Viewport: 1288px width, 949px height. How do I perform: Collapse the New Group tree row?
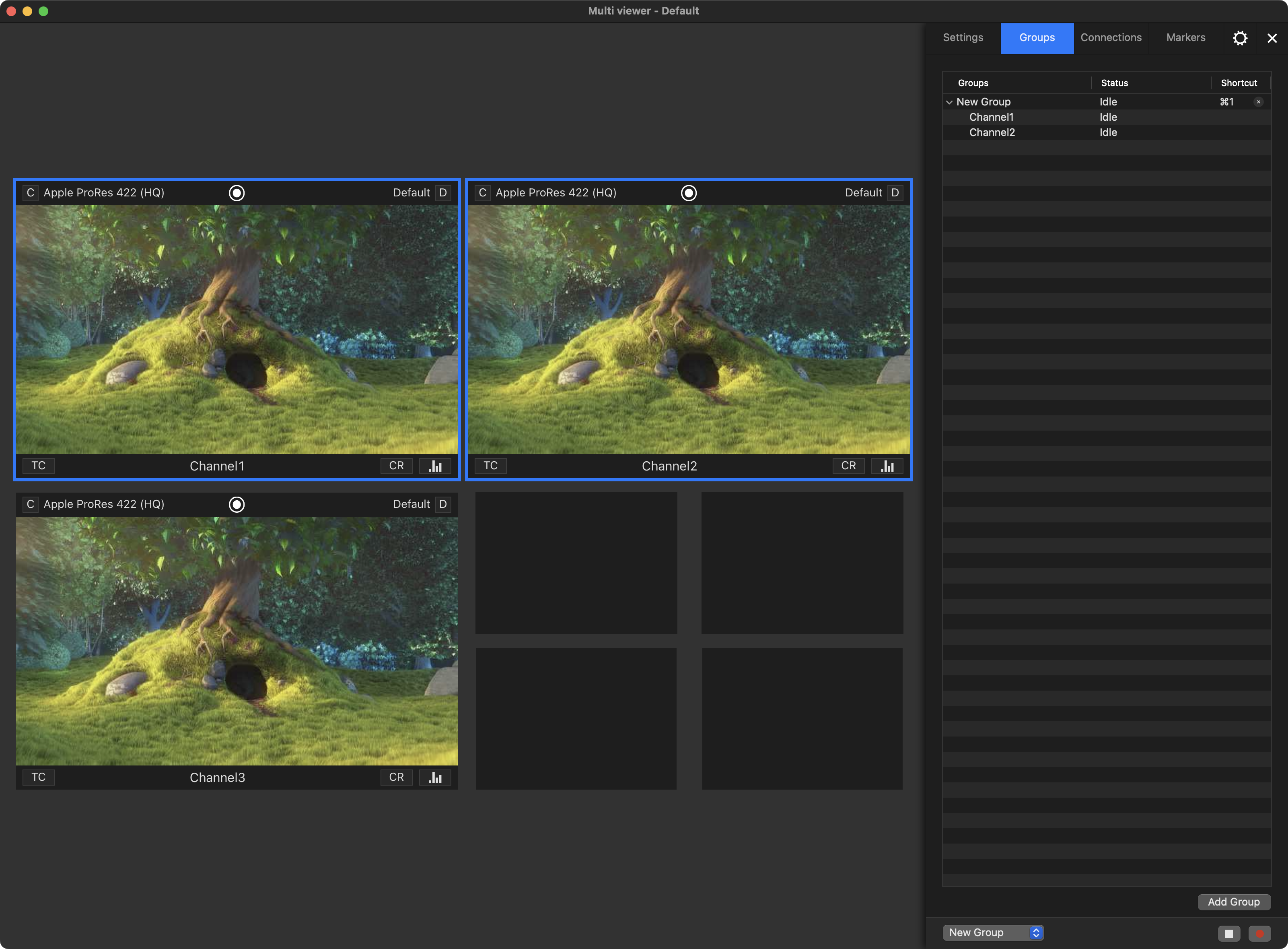(x=949, y=102)
